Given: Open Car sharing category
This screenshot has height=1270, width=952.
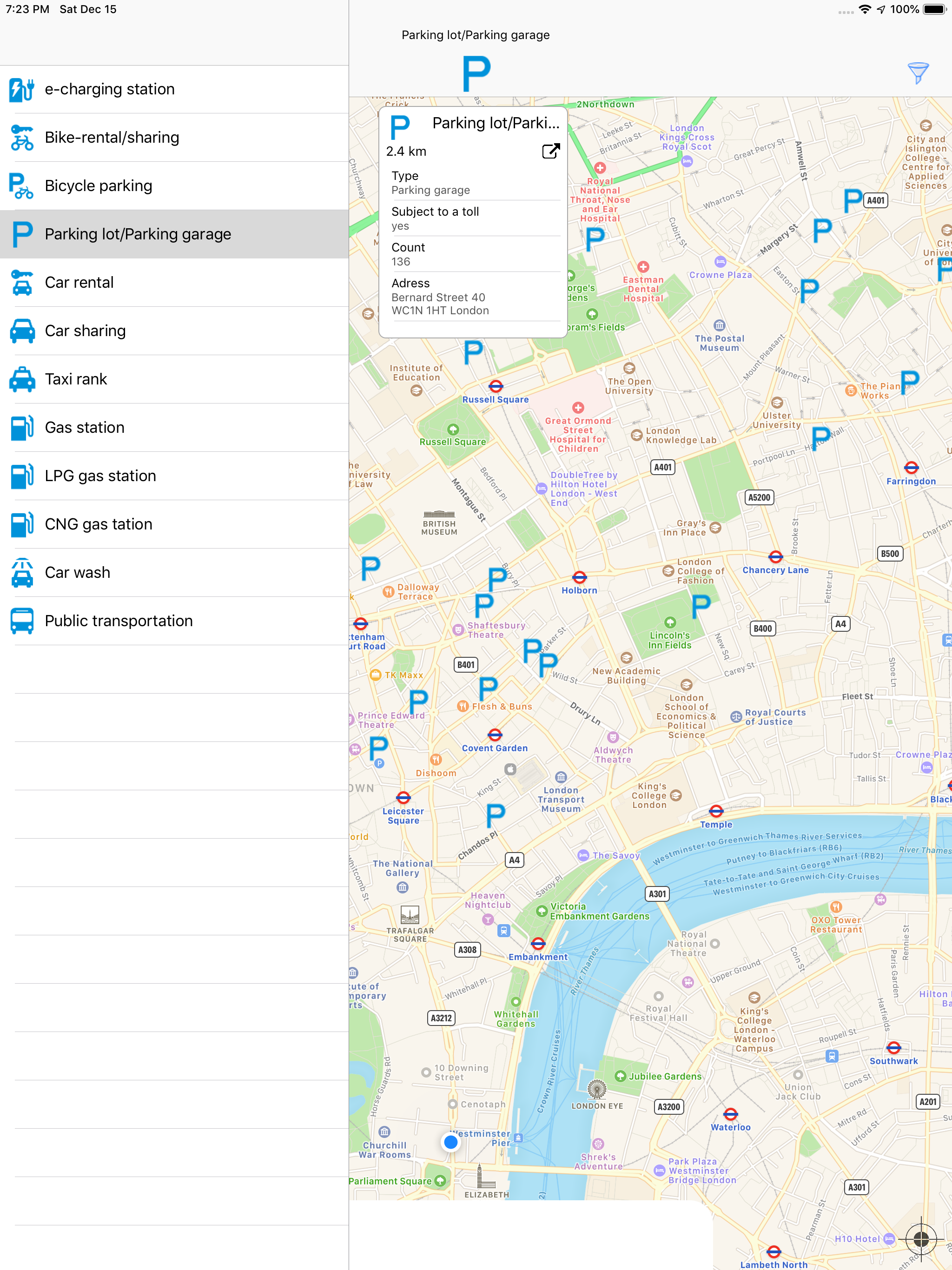Looking at the screenshot, I should pos(85,331).
